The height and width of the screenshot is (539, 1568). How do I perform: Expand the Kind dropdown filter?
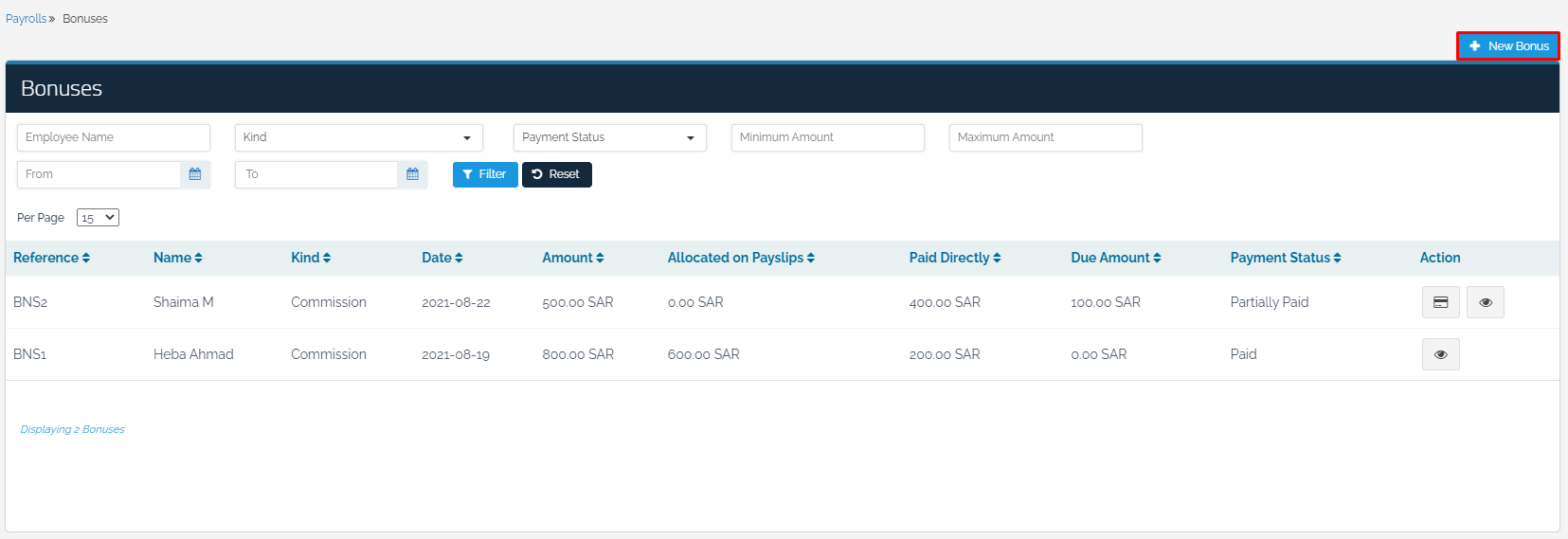pos(358,137)
